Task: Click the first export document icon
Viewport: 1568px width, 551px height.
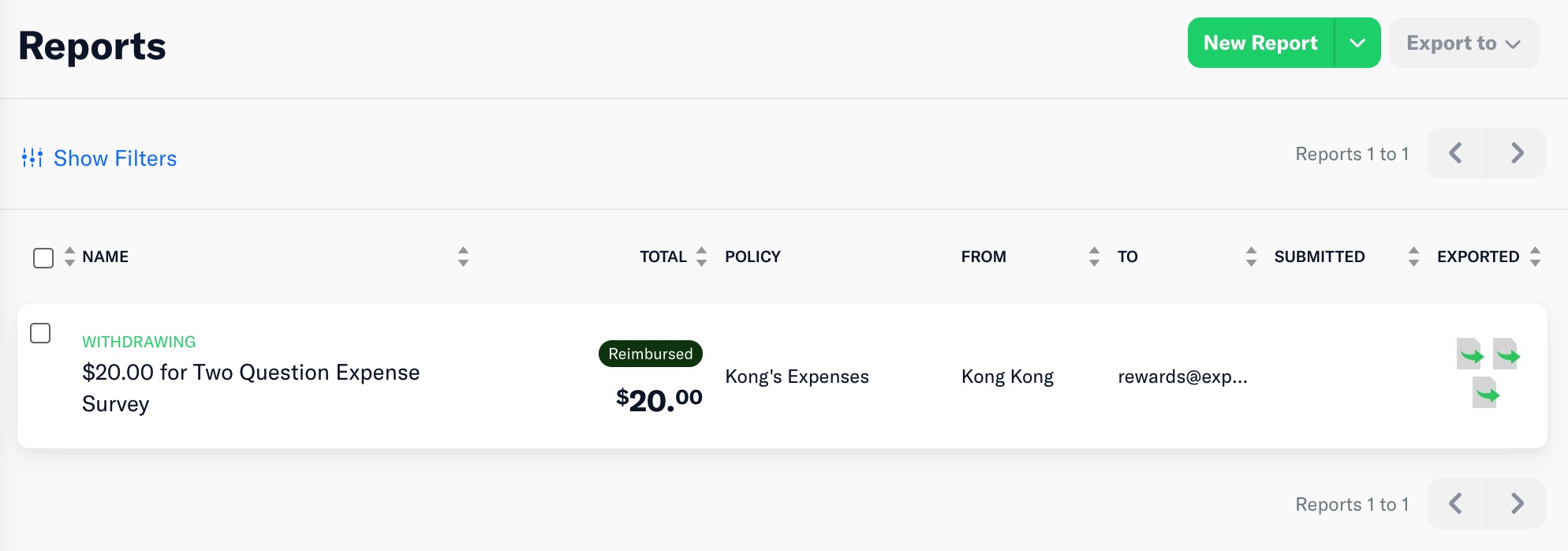Action: 1470,354
